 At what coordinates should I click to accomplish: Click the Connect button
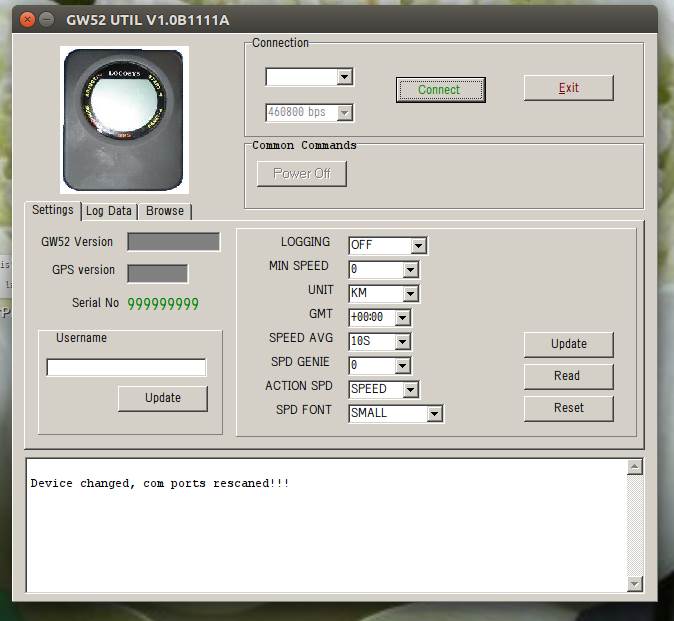tap(439, 90)
